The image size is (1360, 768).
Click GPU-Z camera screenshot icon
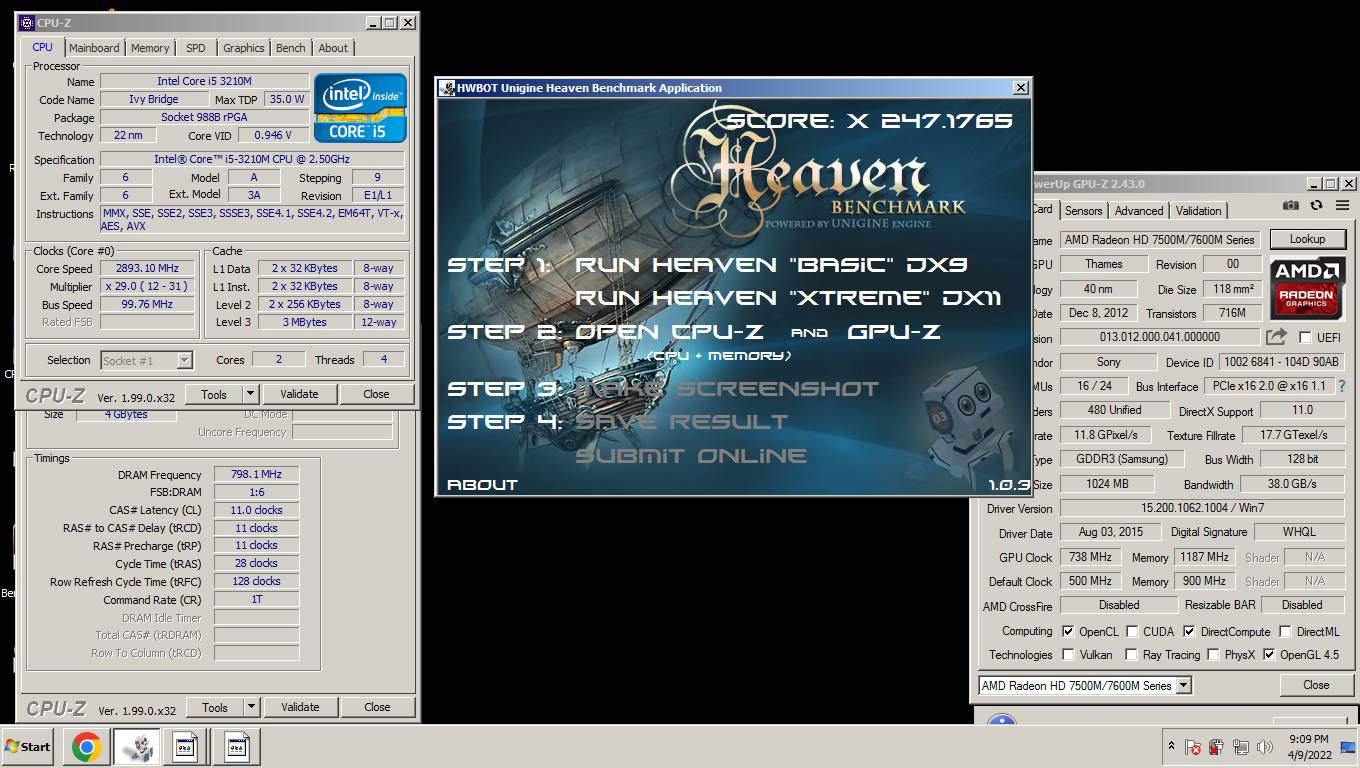(1291, 205)
